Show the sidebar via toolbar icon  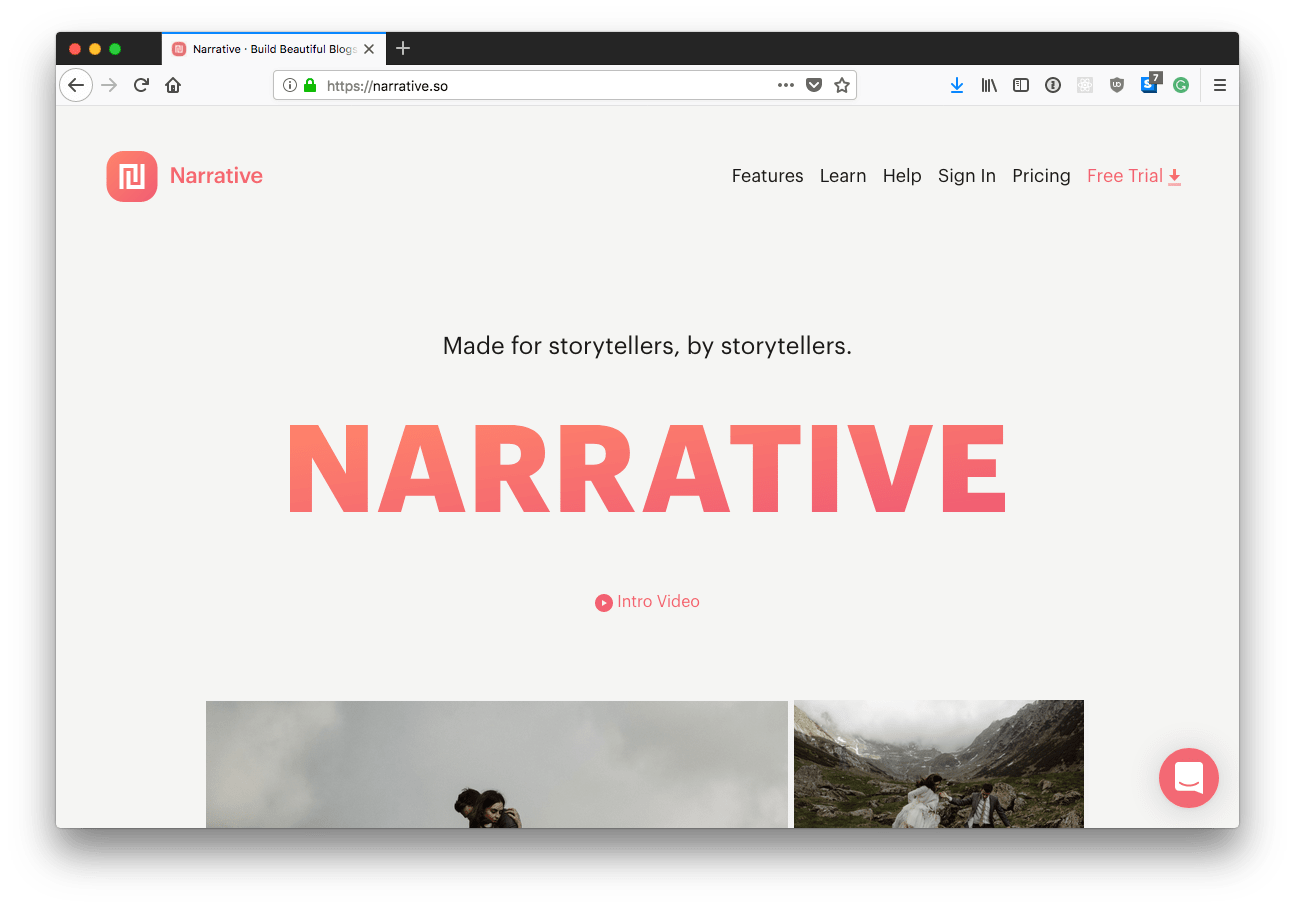[x=1021, y=86]
